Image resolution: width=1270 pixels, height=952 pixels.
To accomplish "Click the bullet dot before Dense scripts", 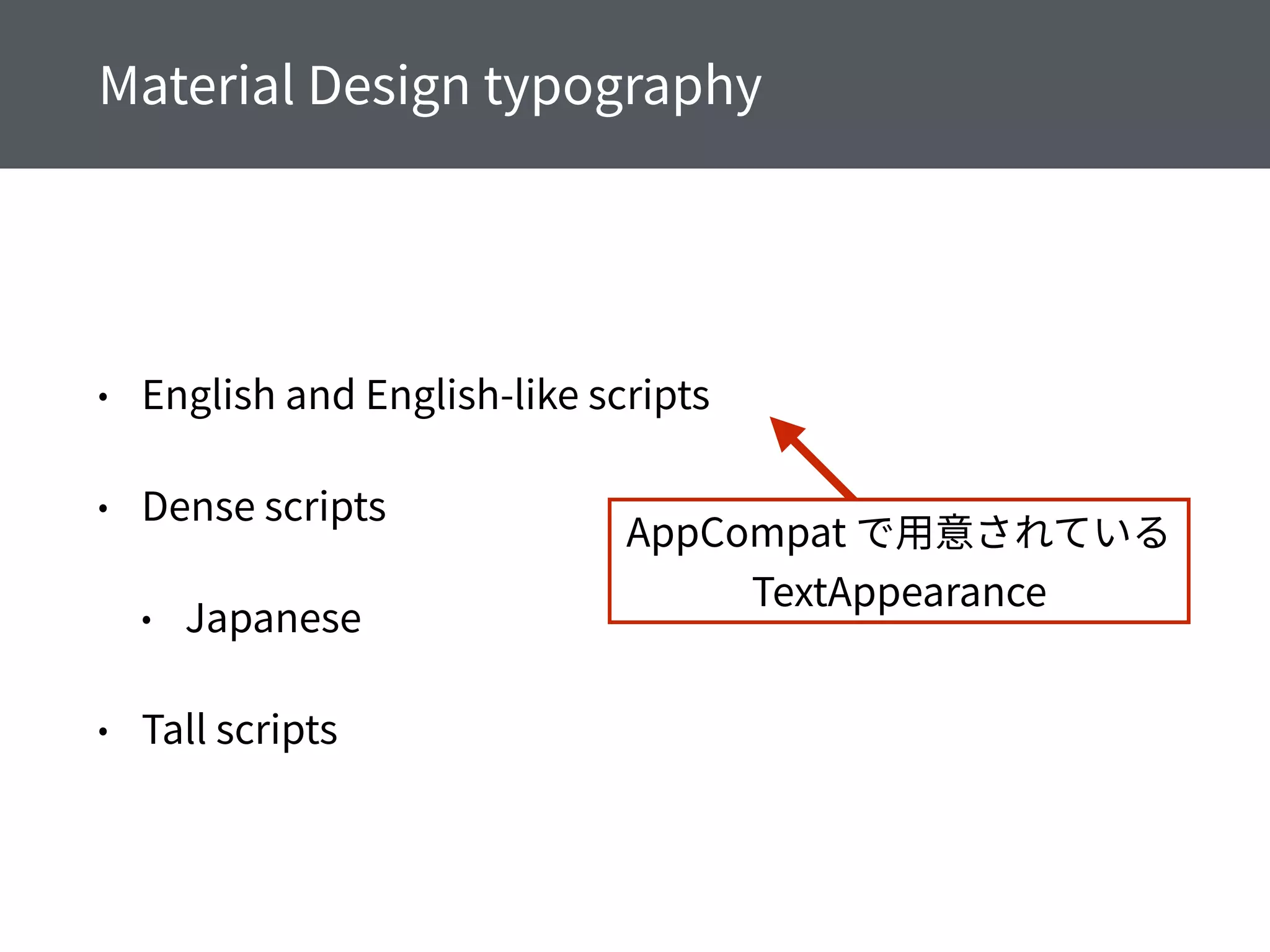I will pyautogui.click(x=104, y=509).
